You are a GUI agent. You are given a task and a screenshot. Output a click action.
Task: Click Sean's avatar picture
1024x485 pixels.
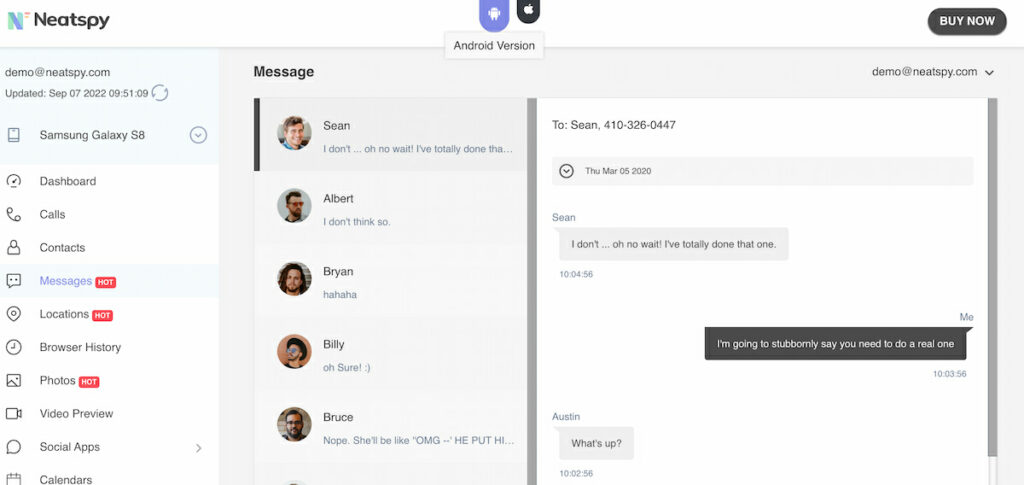click(x=294, y=133)
